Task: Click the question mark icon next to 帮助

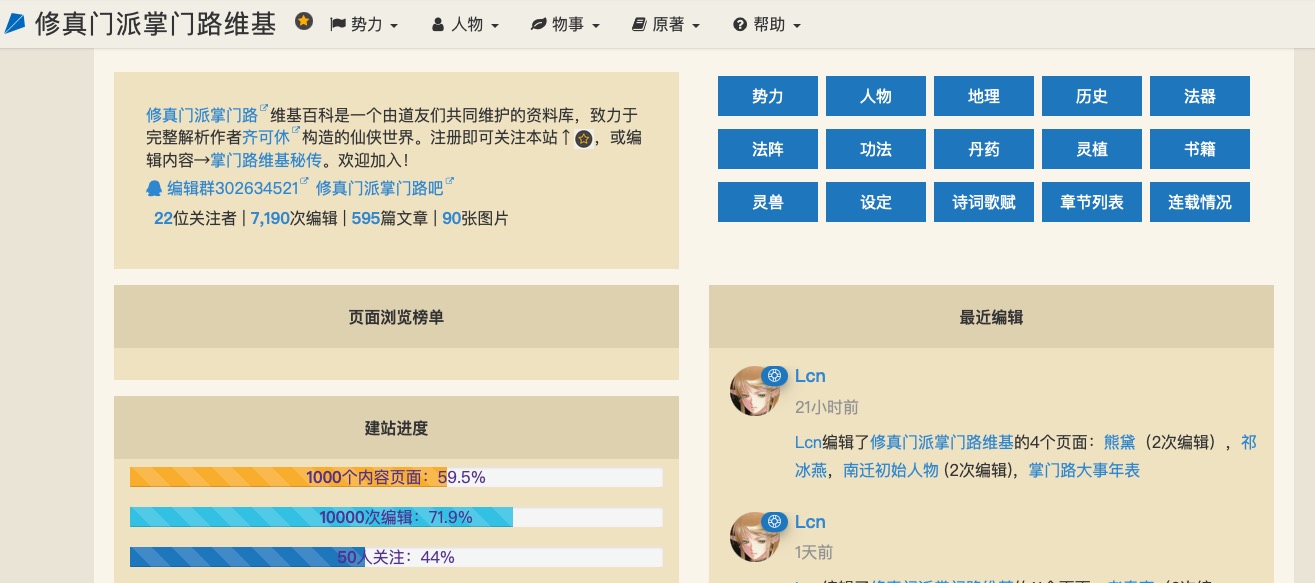Action: click(740, 24)
